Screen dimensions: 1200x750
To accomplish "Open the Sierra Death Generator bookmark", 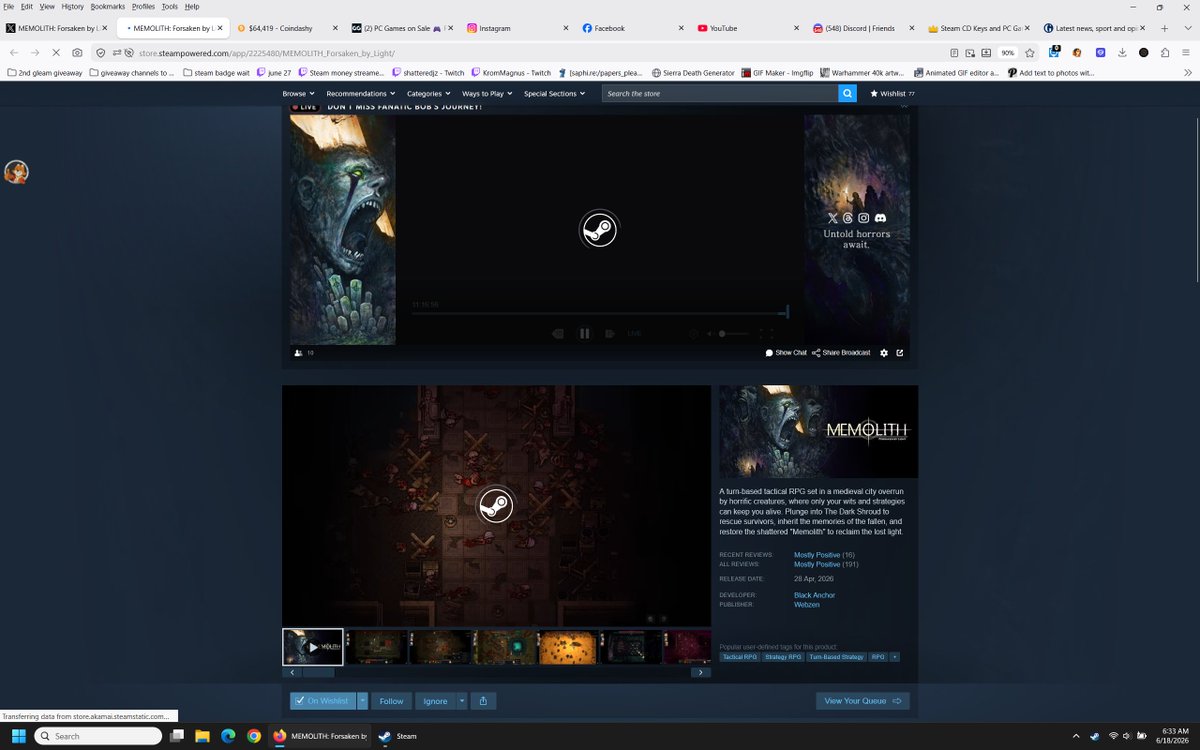I will 692,73.
